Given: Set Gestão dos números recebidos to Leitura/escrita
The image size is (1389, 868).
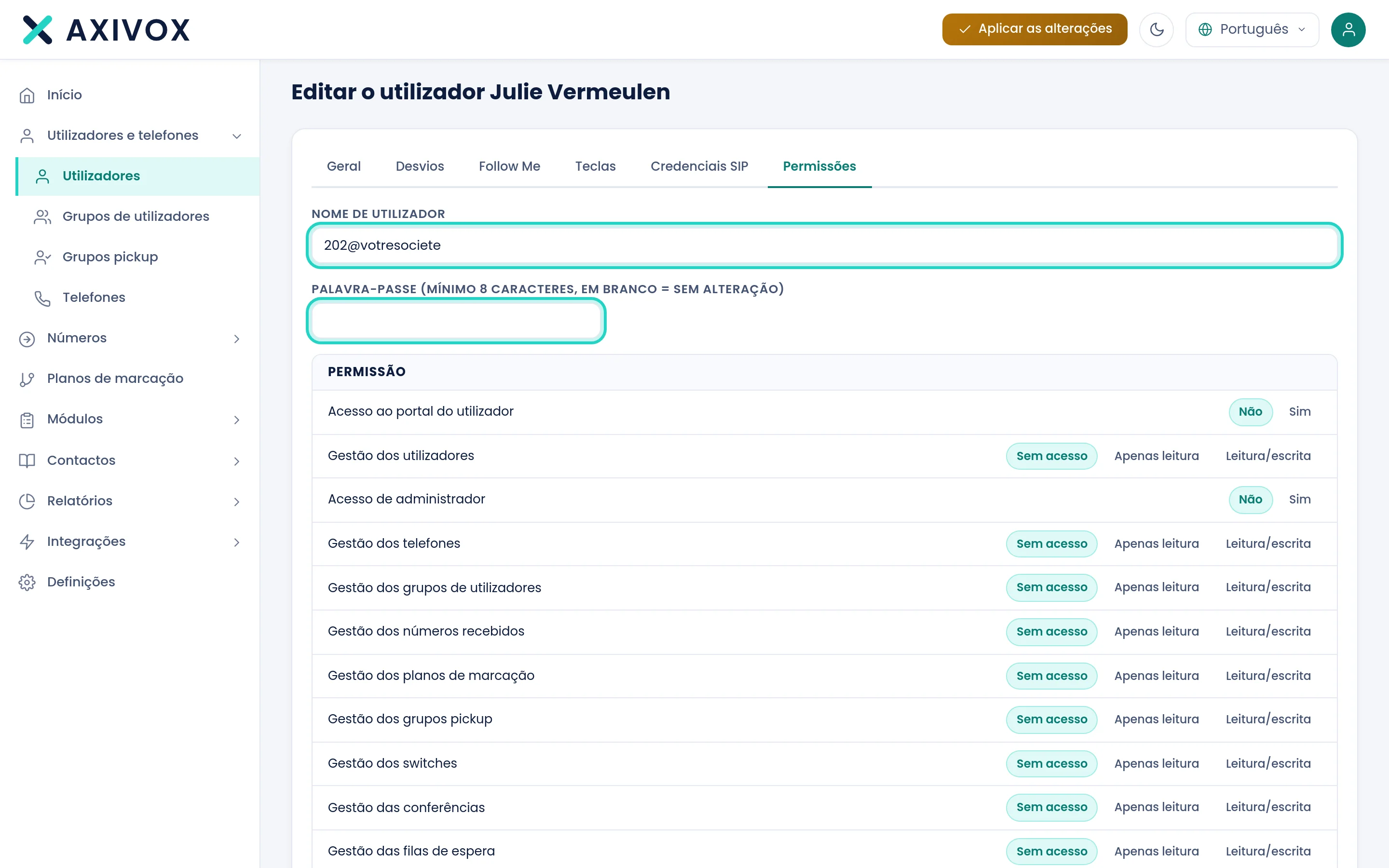Looking at the screenshot, I should (1268, 632).
